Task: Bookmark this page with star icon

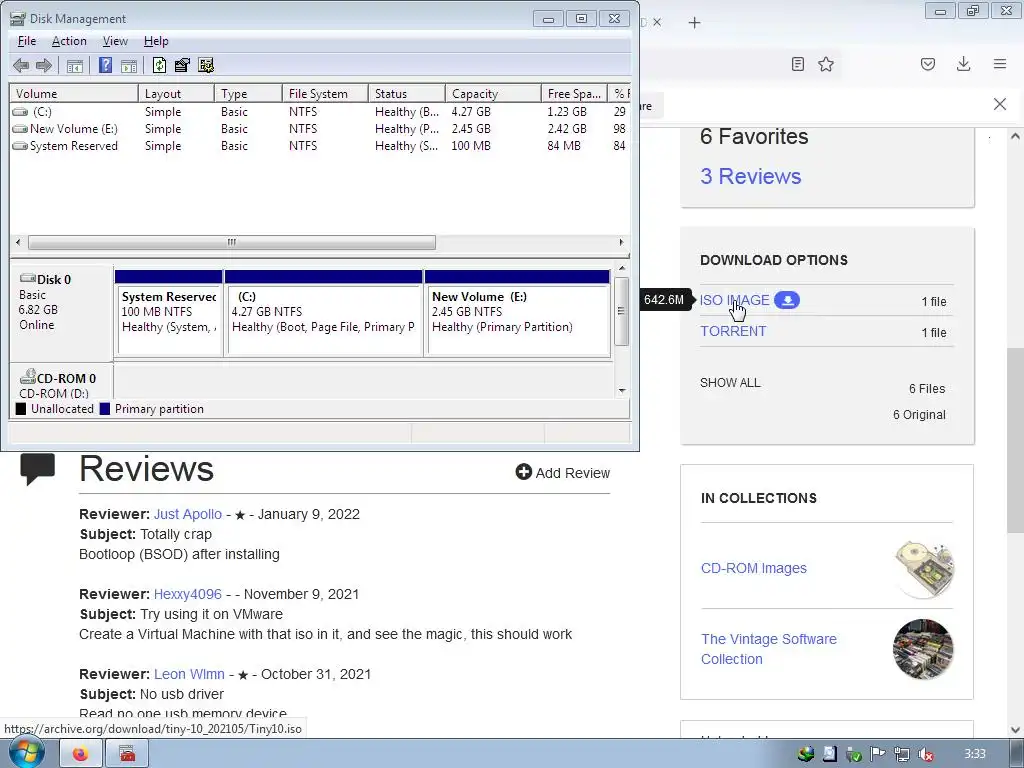Action: (x=826, y=64)
